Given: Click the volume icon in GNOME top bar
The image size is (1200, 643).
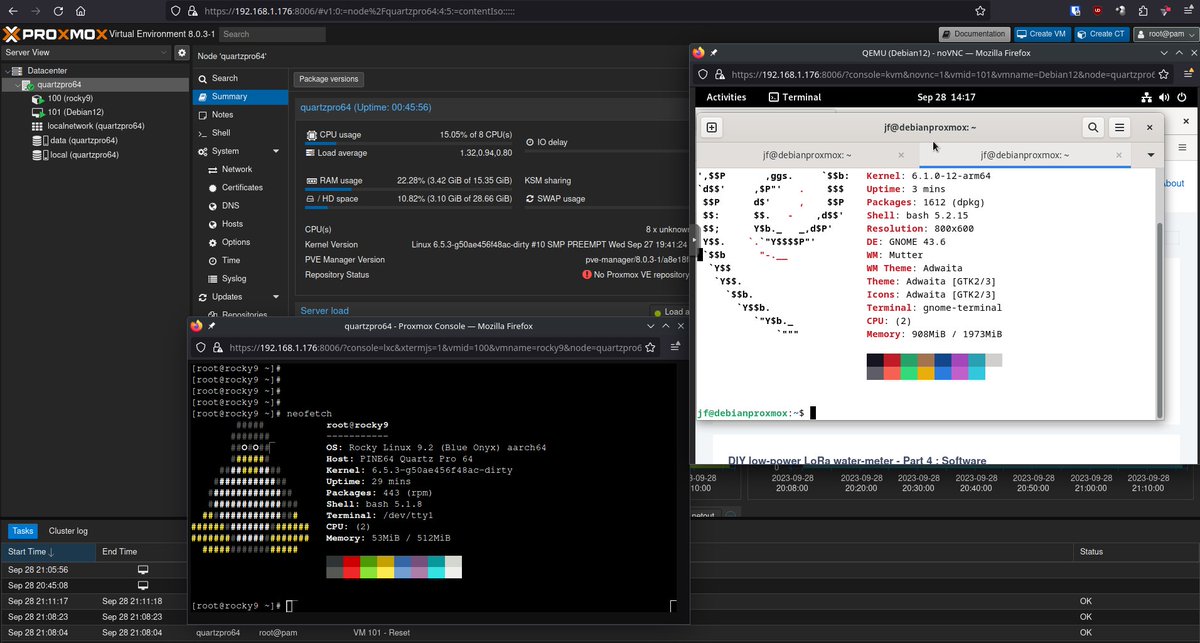Looking at the screenshot, I should click(1165, 97).
